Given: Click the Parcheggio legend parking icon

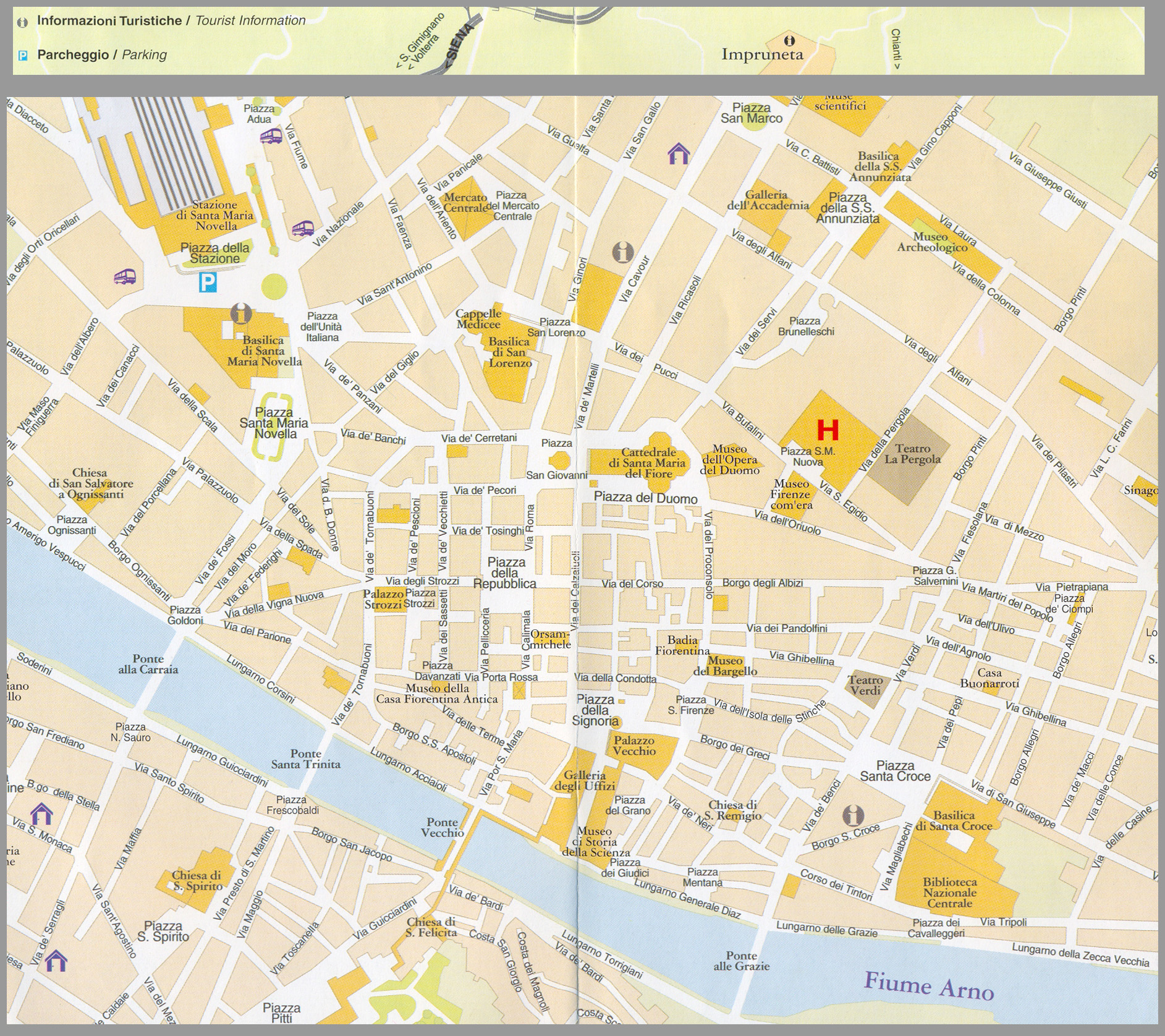Looking at the screenshot, I should (23, 56).
